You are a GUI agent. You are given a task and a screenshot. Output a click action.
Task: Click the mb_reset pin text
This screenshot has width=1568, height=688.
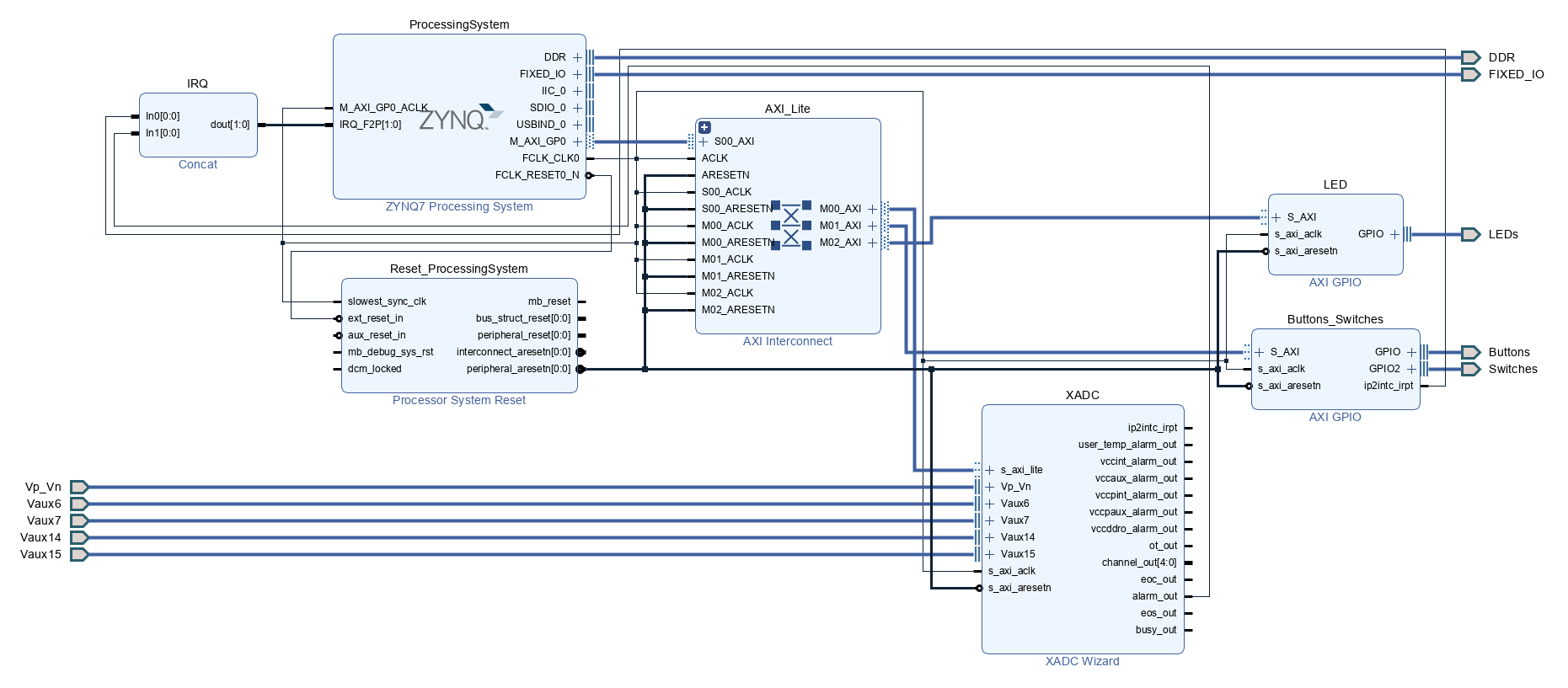click(x=549, y=301)
